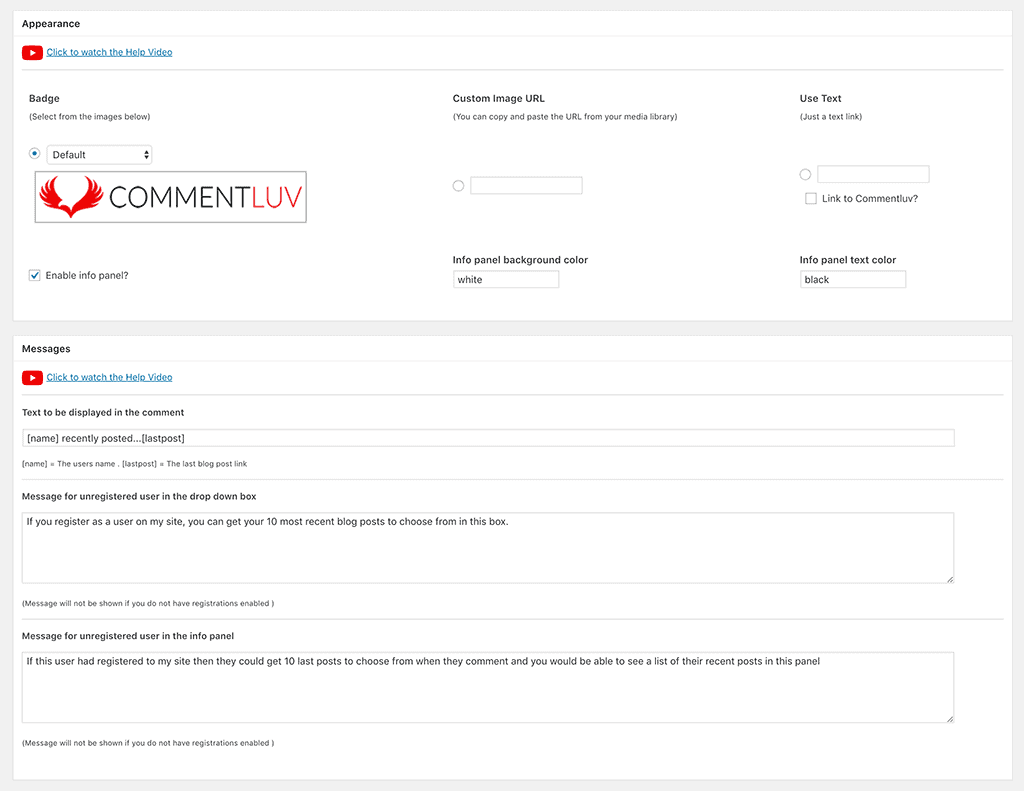This screenshot has width=1024, height=791.
Task: Disable the Enable info panel checkbox
Action: tap(34, 275)
